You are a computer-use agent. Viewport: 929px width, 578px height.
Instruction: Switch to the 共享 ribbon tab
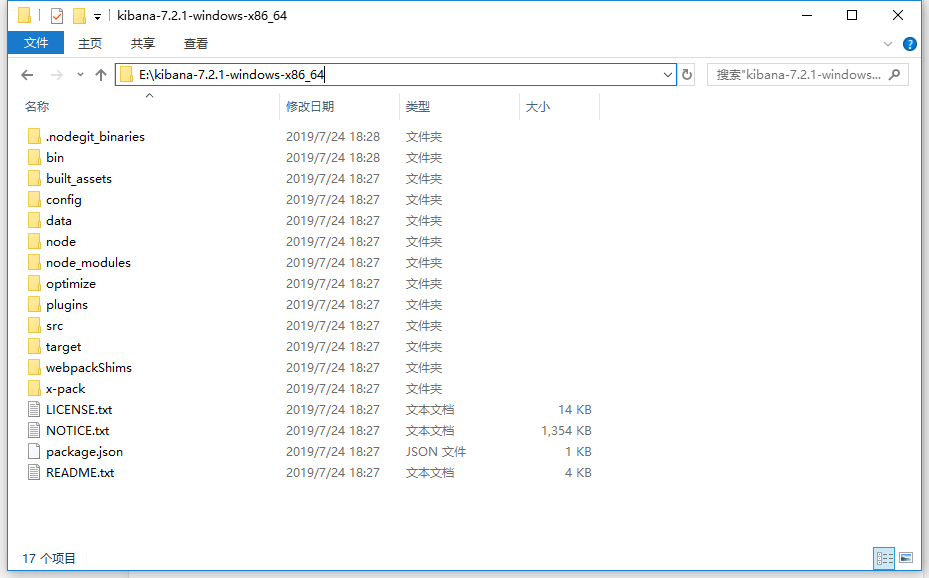[x=143, y=43]
